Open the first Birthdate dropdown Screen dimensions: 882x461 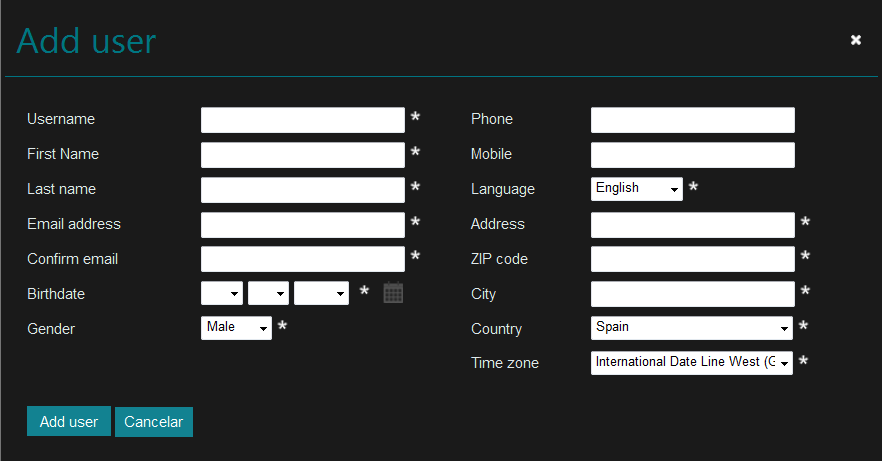pyautogui.click(x=222, y=293)
